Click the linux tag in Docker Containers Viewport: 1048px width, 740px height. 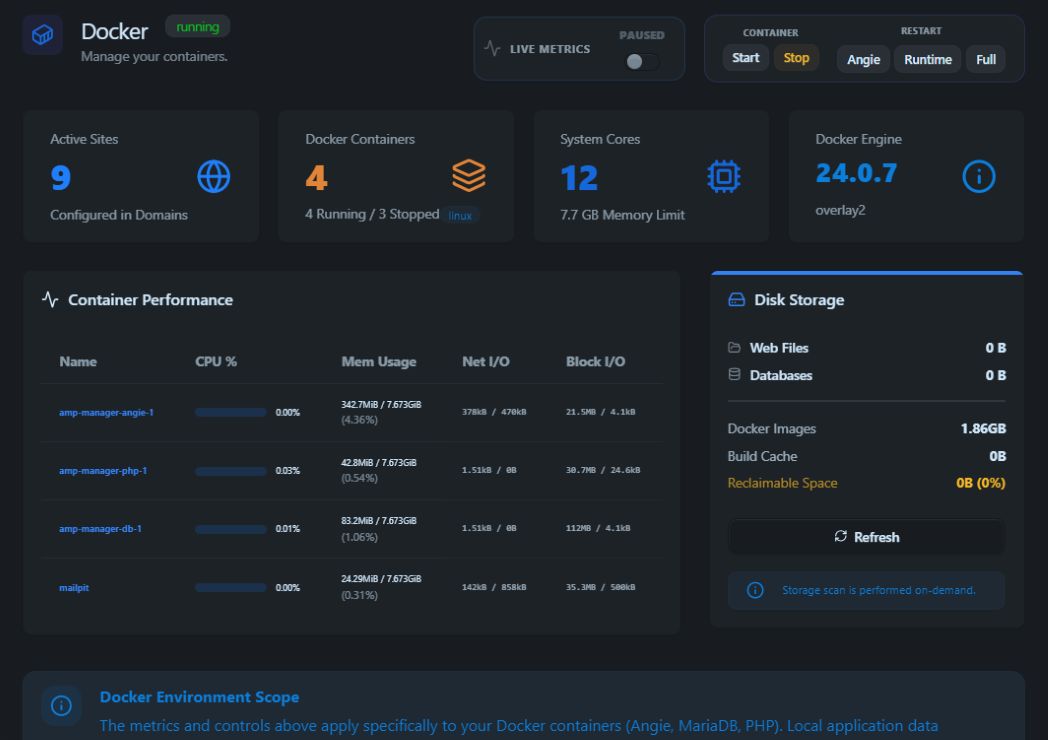pyautogui.click(x=460, y=215)
